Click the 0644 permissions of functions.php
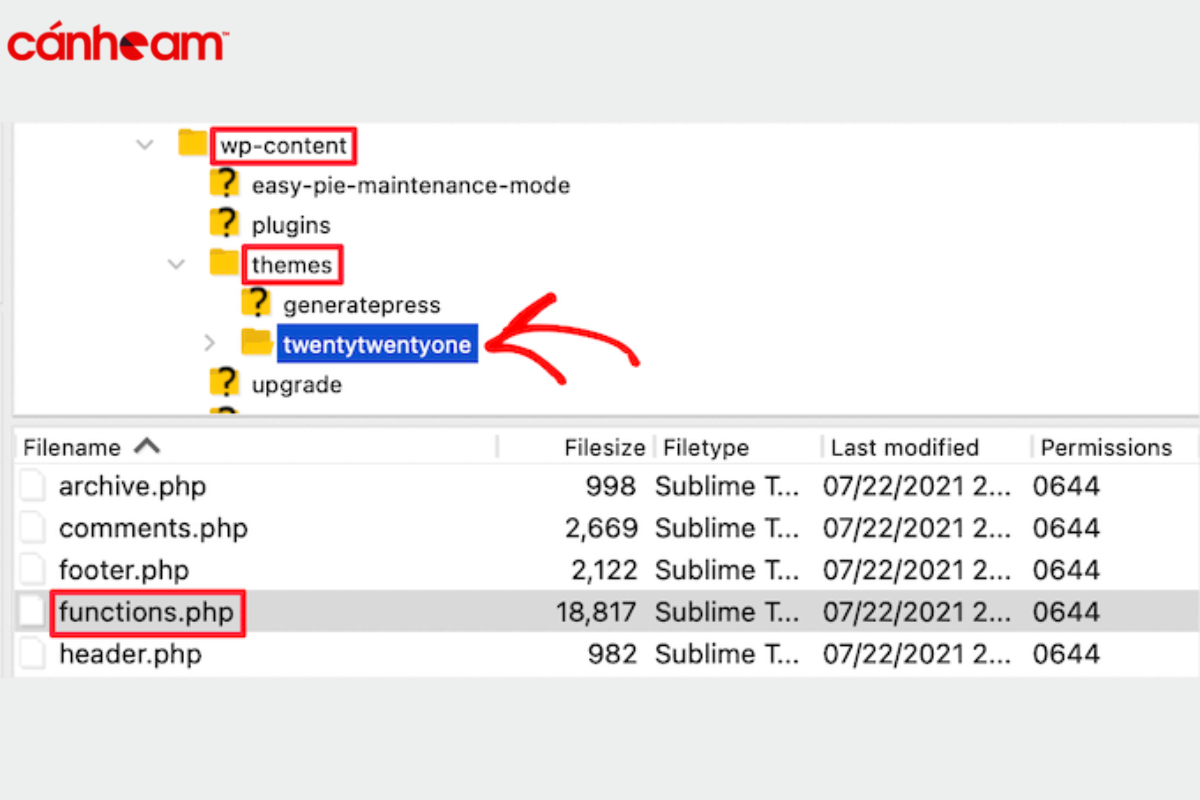The width and height of the screenshot is (1200, 800). 1066,612
